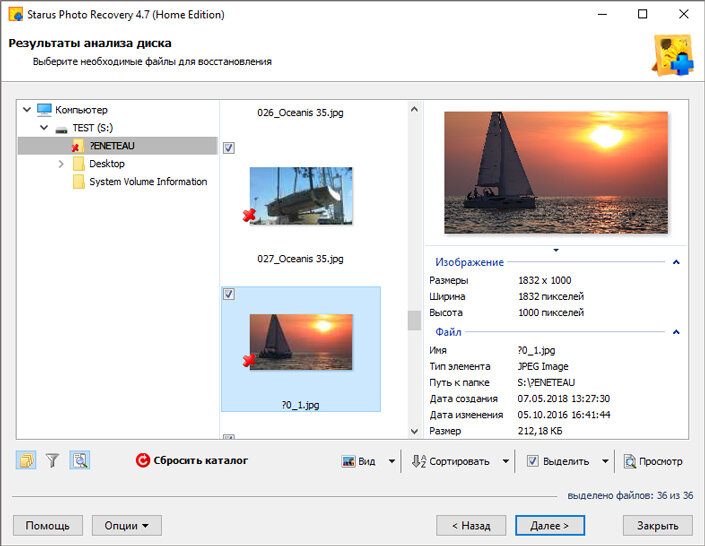
Task: Click the 1832 x 1000 size value
Action: (544, 280)
